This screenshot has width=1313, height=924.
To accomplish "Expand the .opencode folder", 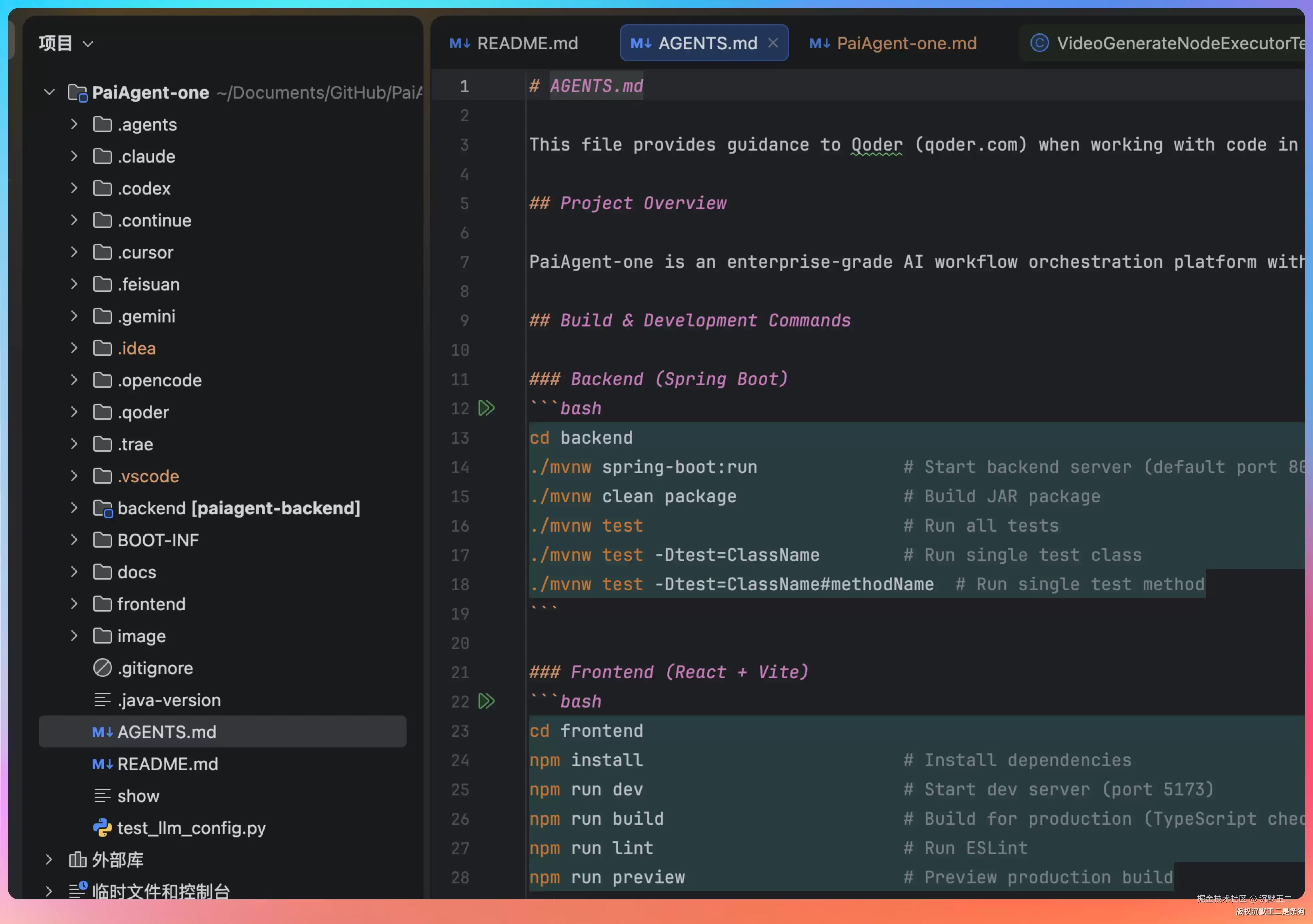I will pyautogui.click(x=74, y=380).
